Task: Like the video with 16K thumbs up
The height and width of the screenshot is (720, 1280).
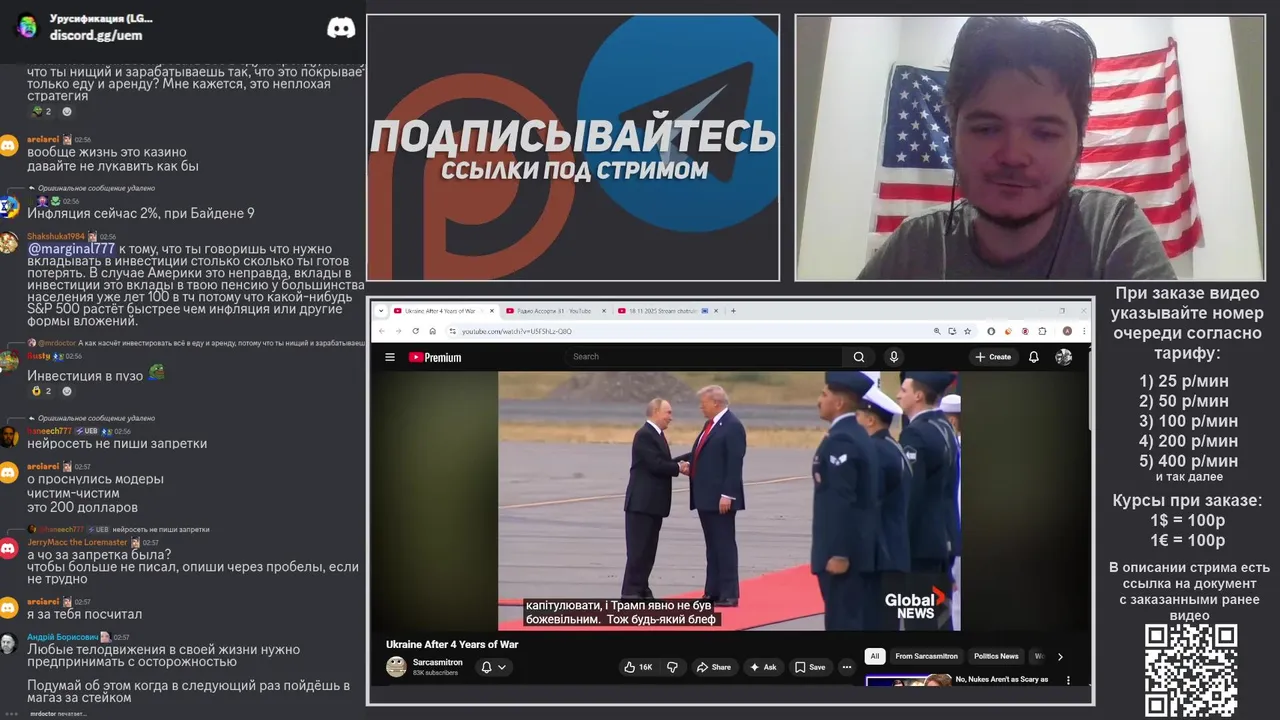Action: click(638, 667)
